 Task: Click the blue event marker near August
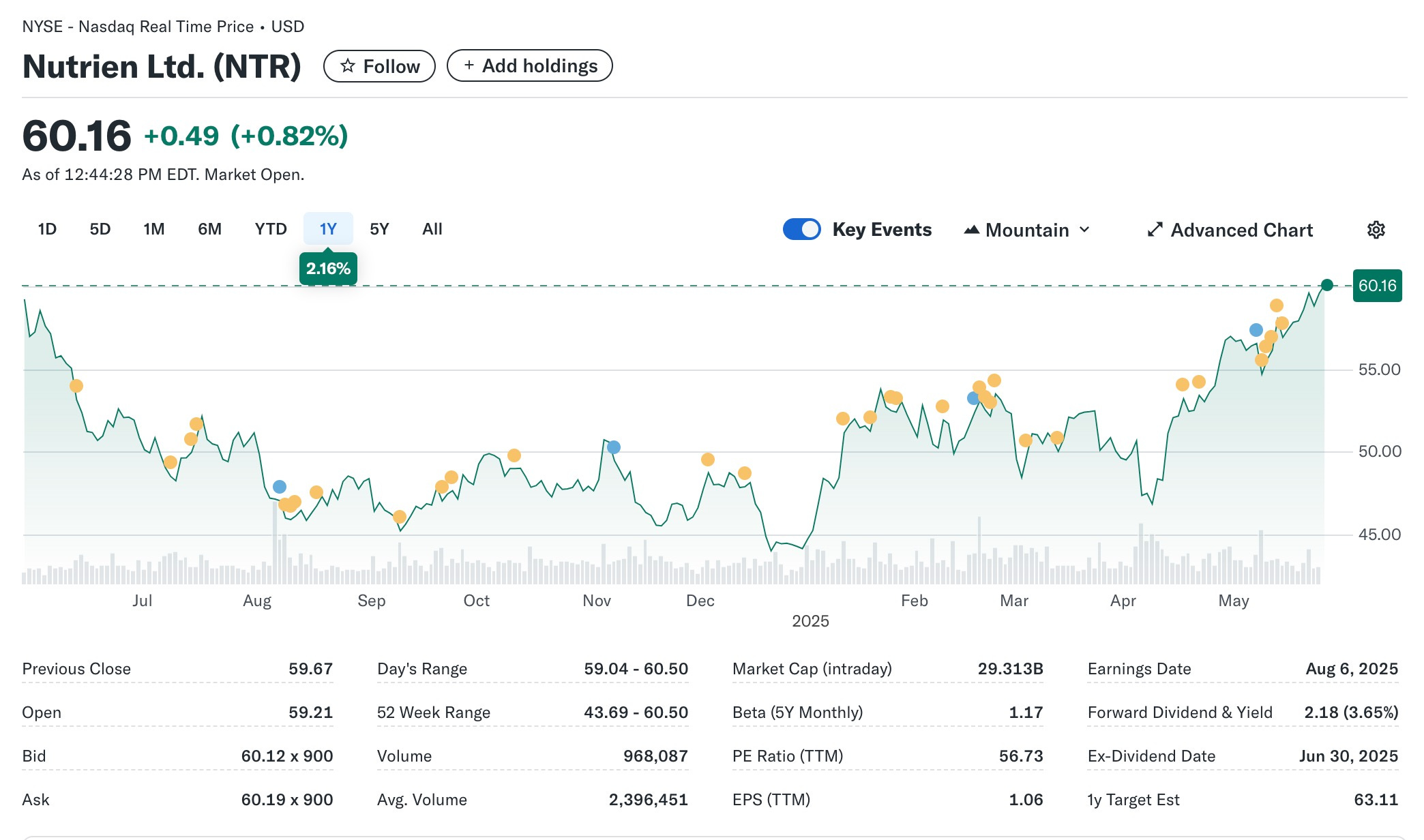point(280,487)
